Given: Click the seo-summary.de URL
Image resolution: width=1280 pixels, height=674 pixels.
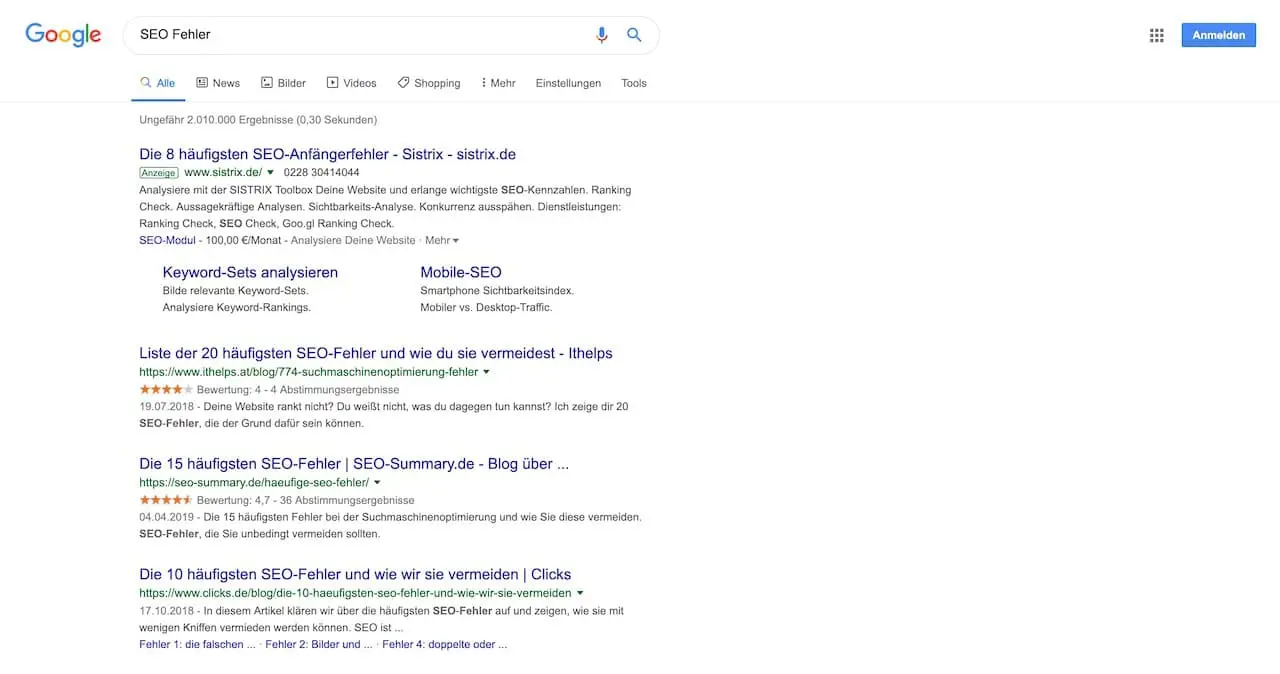Looking at the screenshot, I should (x=254, y=482).
